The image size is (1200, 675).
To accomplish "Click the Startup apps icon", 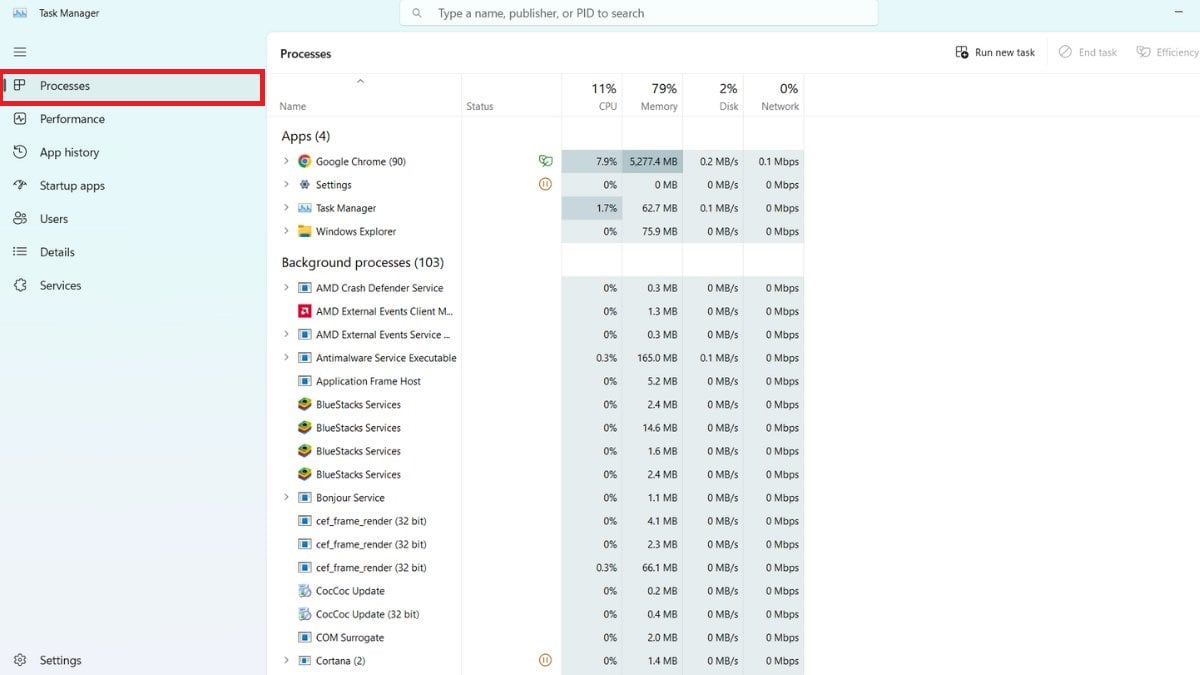I will click(x=20, y=185).
